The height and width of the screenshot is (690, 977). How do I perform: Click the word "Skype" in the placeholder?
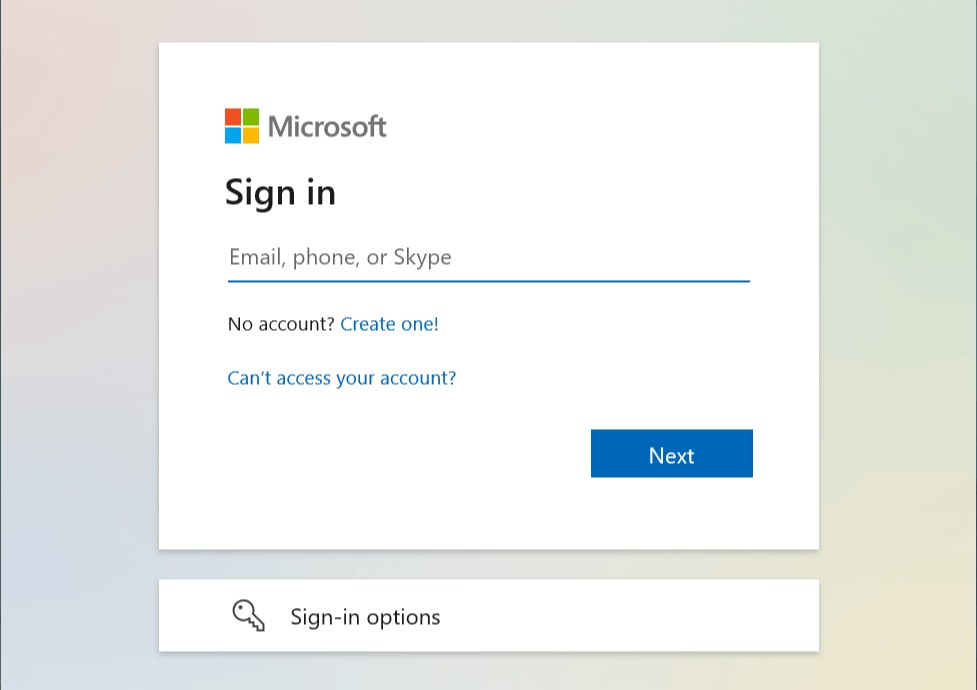pos(422,257)
